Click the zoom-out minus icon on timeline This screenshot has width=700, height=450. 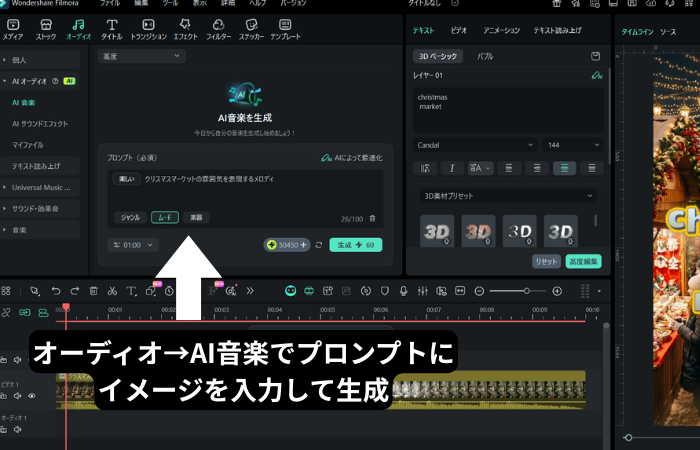479,291
